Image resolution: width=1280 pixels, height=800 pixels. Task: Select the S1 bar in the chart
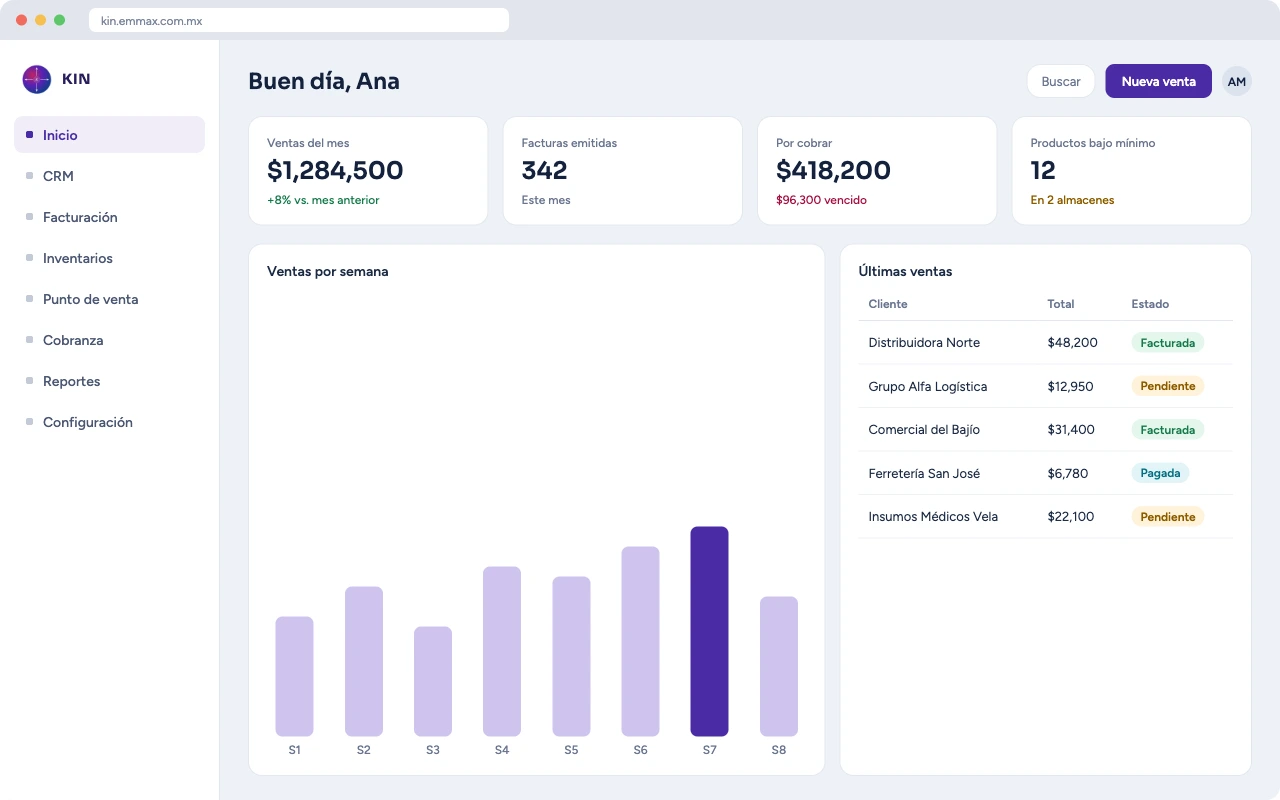tap(294, 676)
